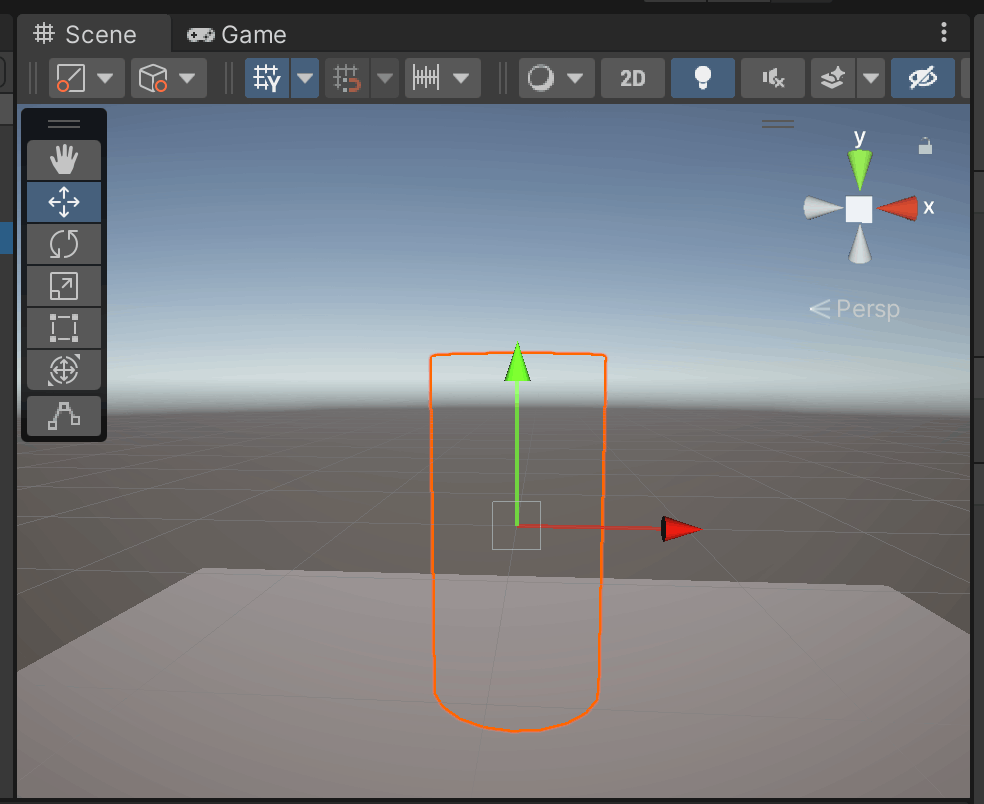Click the center cube of orientation gizmo

pyautogui.click(x=859, y=209)
